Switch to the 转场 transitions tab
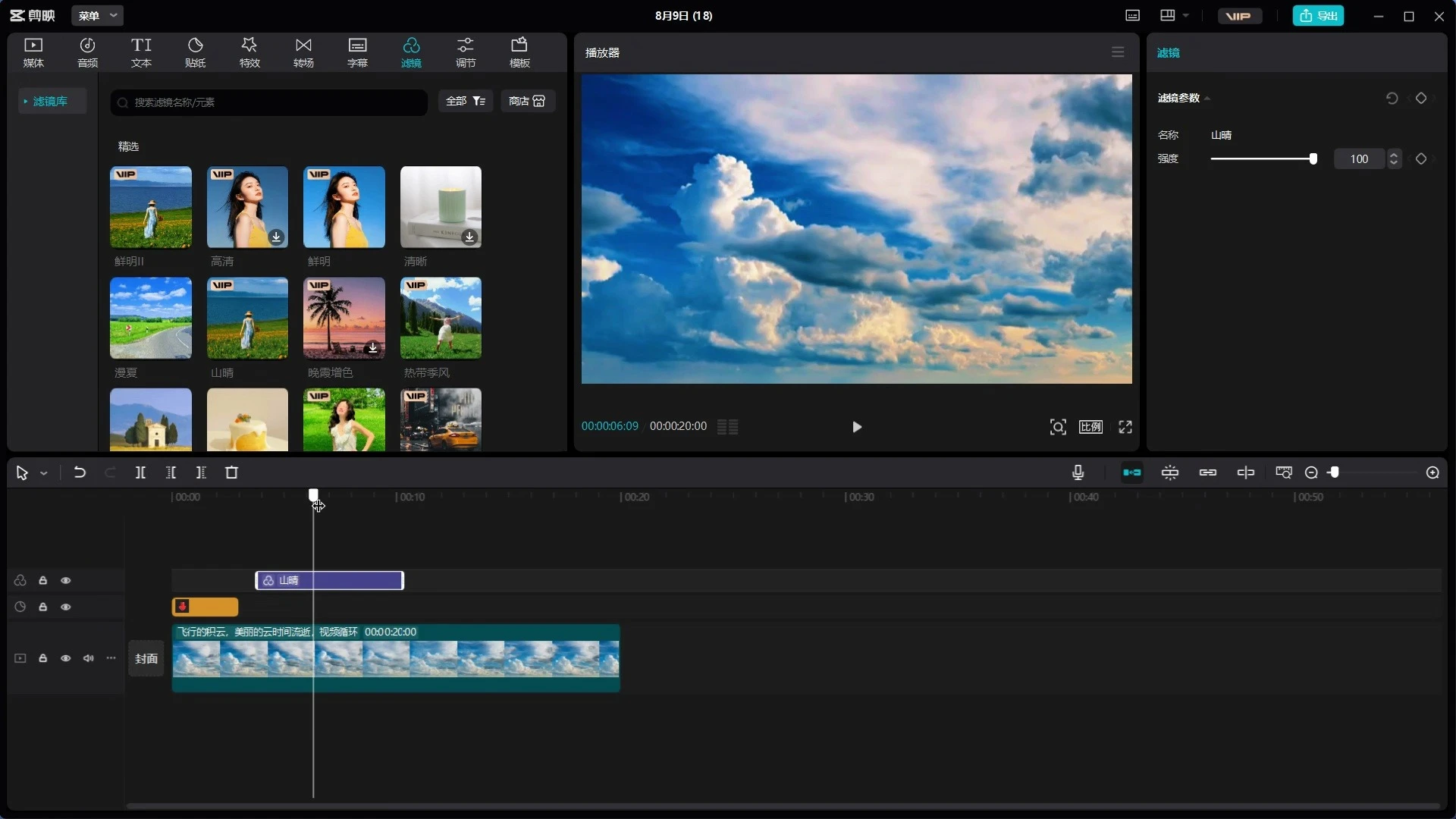 coord(303,52)
